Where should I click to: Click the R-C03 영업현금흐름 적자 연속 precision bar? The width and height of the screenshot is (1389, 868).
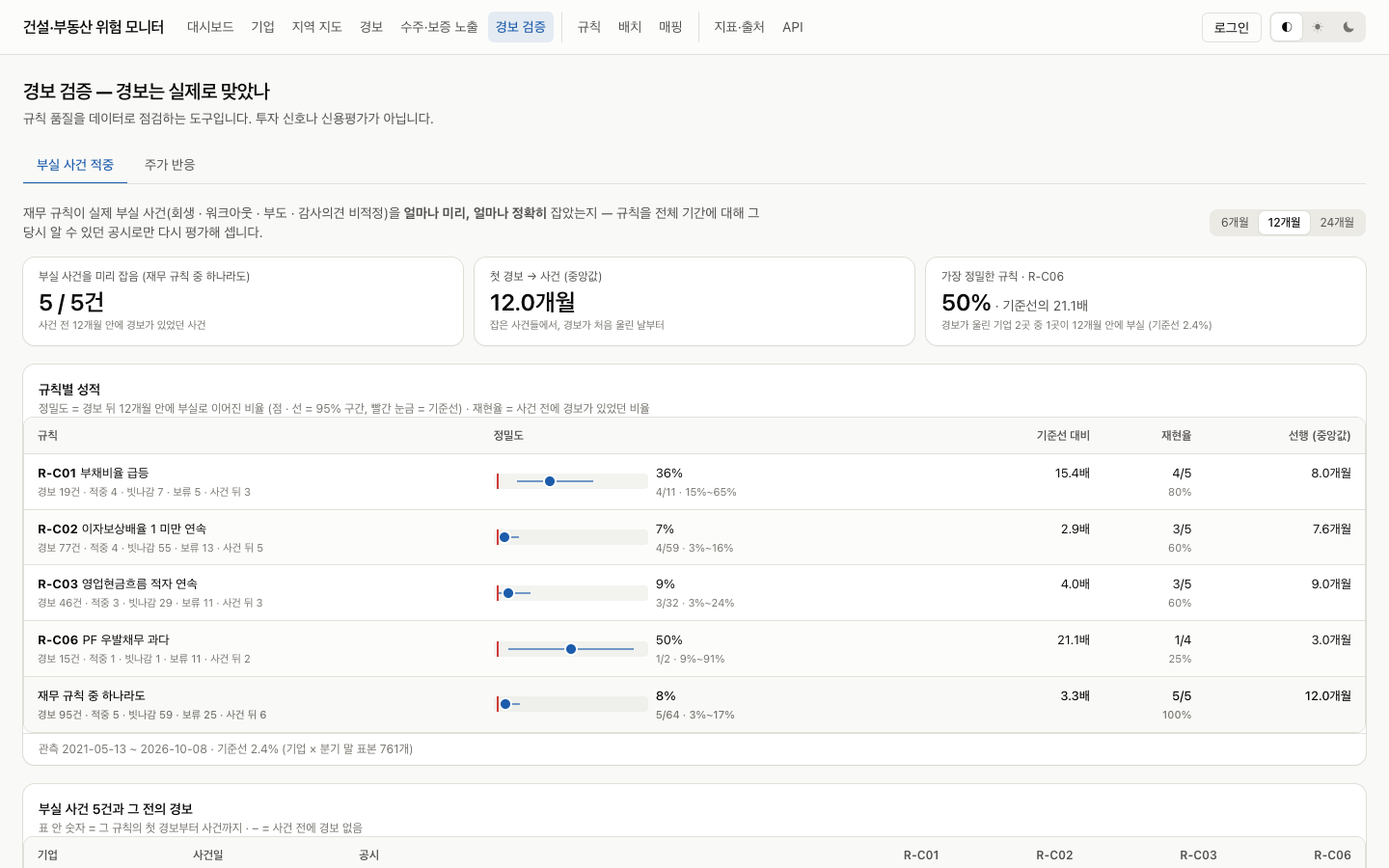click(x=571, y=593)
